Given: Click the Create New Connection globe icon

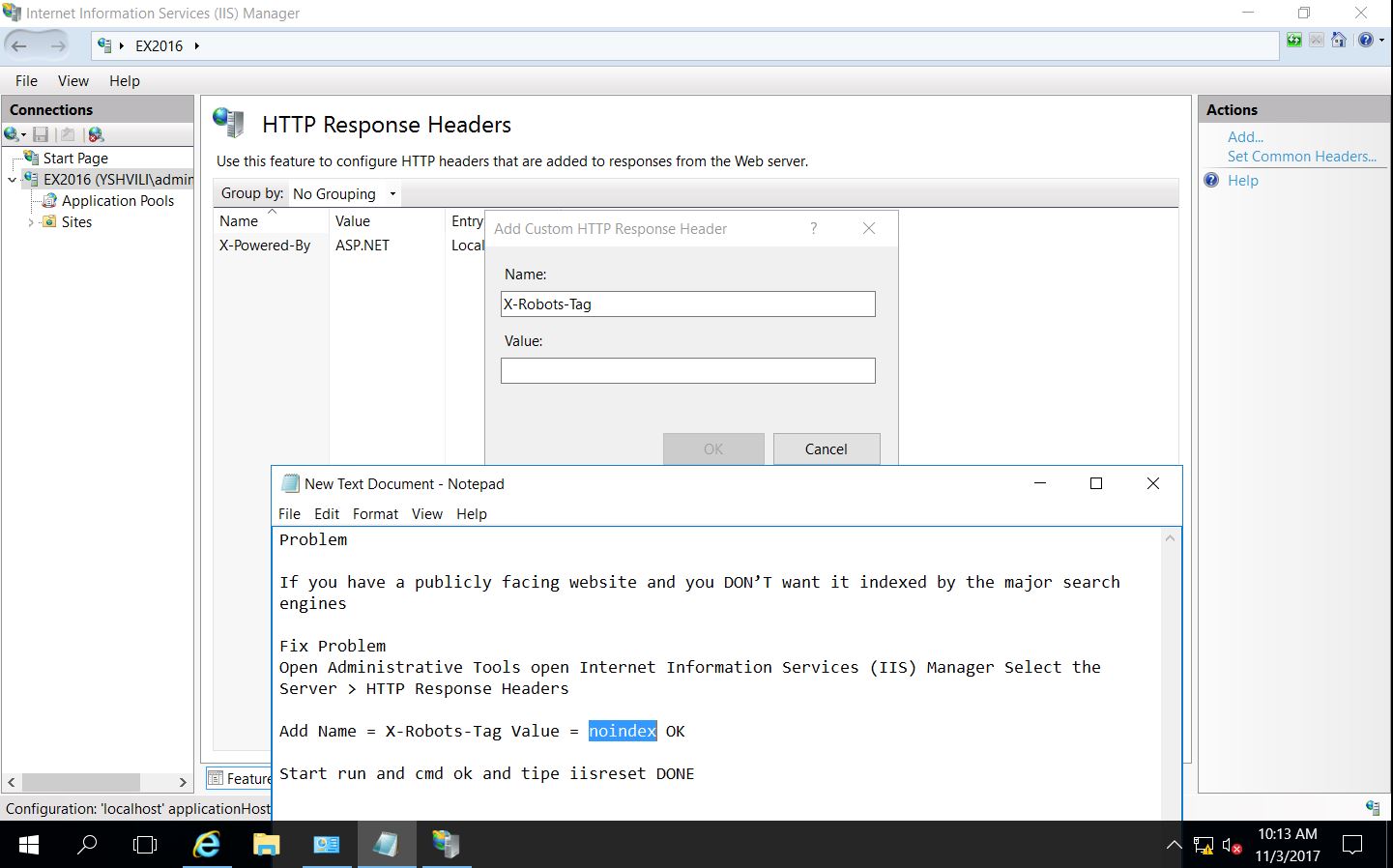Looking at the screenshot, I should tap(12, 134).
